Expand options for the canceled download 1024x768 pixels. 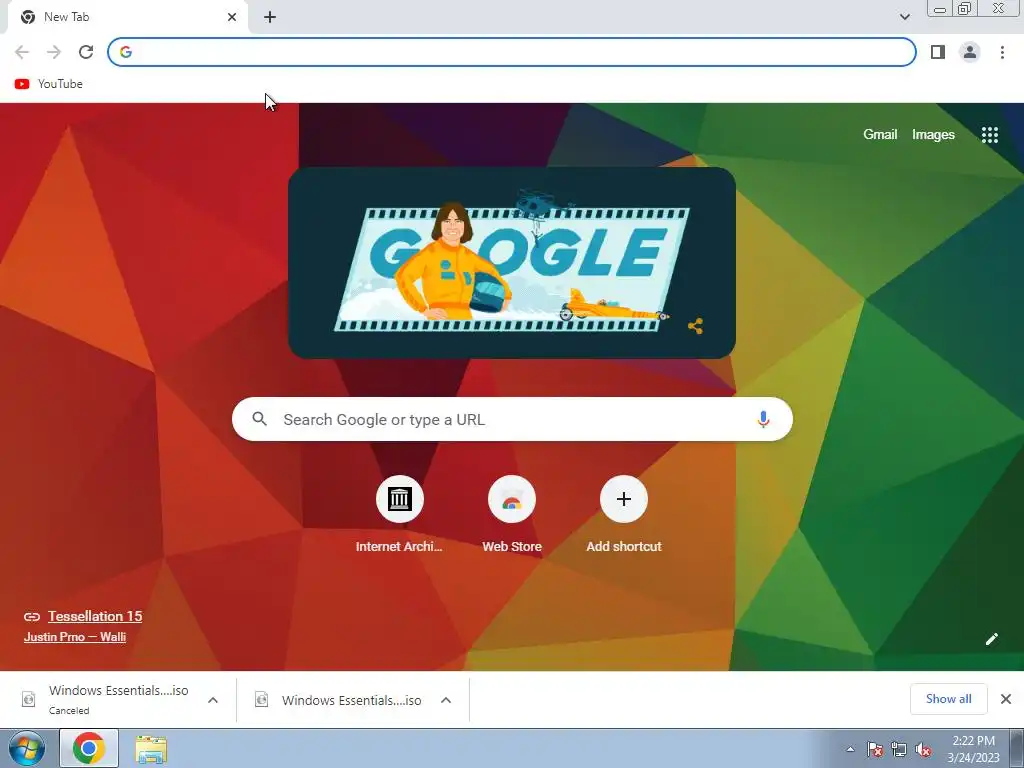pyautogui.click(x=213, y=700)
